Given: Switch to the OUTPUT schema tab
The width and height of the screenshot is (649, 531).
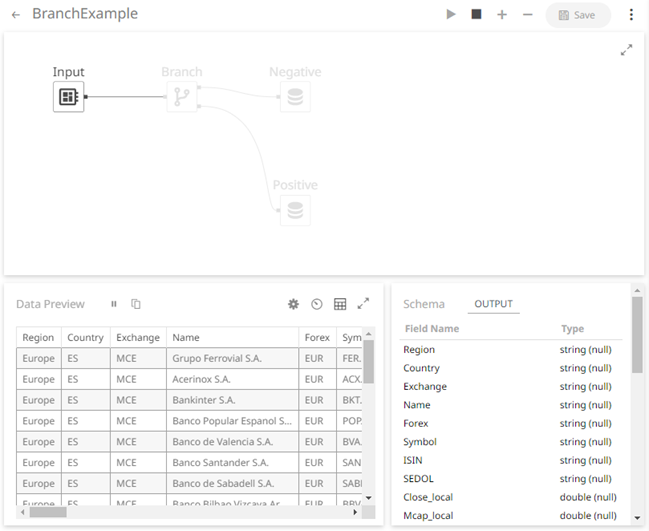Looking at the screenshot, I should (x=493, y=304).
